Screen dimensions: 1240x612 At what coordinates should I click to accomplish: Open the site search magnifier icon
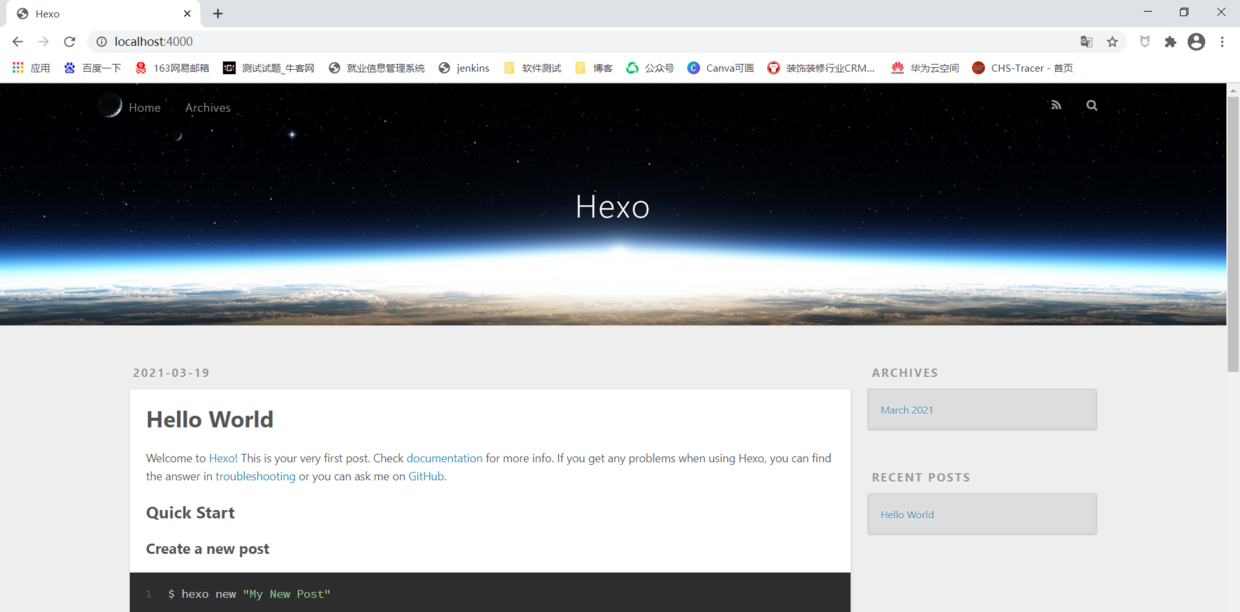pyautogui.click(x=1092, y=105)
